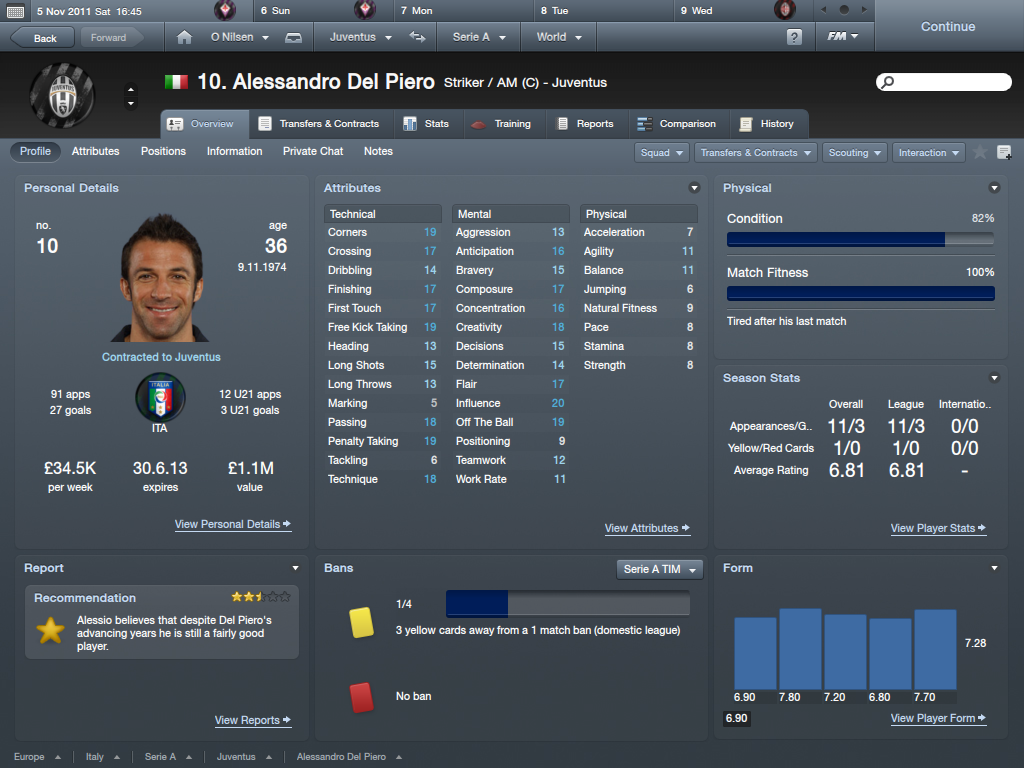Screen dimensions: 1024x768
Task: Open the Scouting dropdown menu
Action: click(854, 152)
